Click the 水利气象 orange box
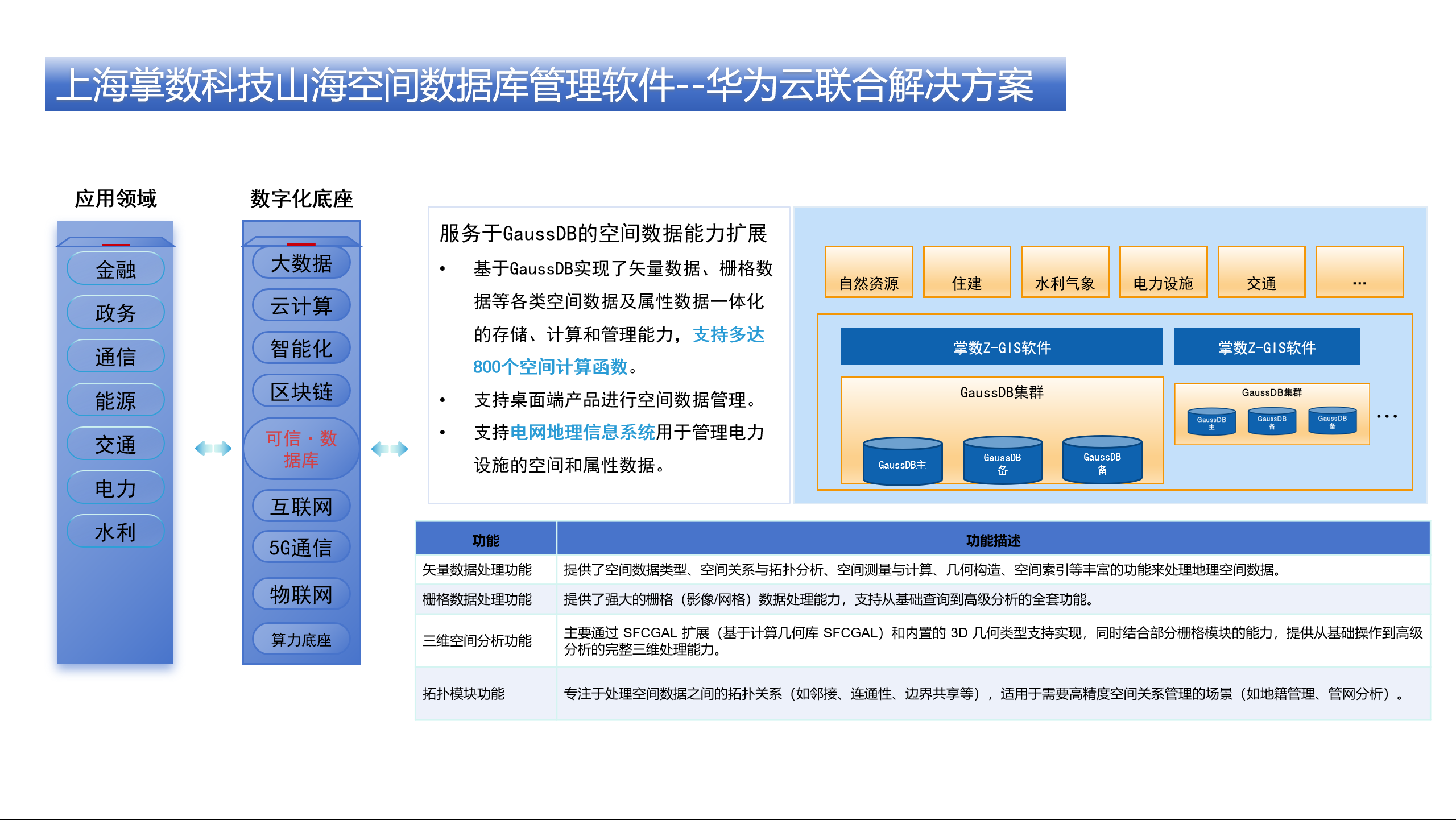1456x820 pixels. point(1064,272)
